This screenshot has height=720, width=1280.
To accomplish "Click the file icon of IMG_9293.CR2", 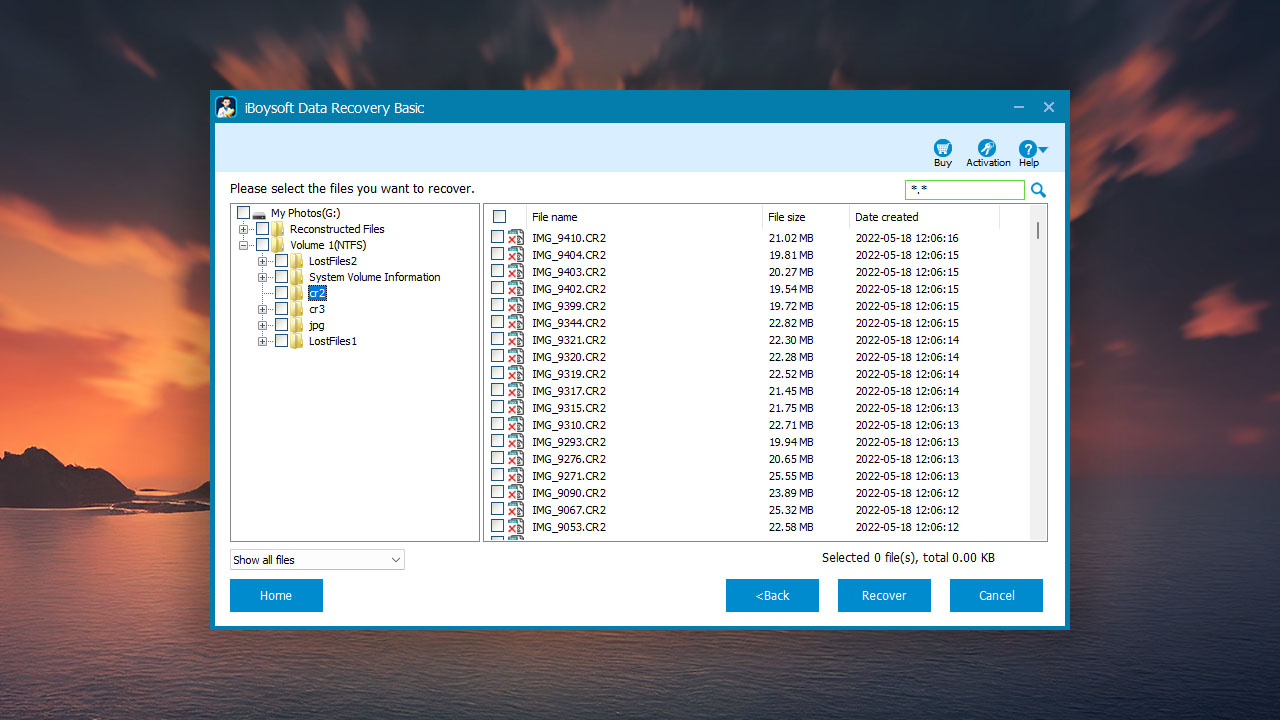I will [x=516, y=442].
